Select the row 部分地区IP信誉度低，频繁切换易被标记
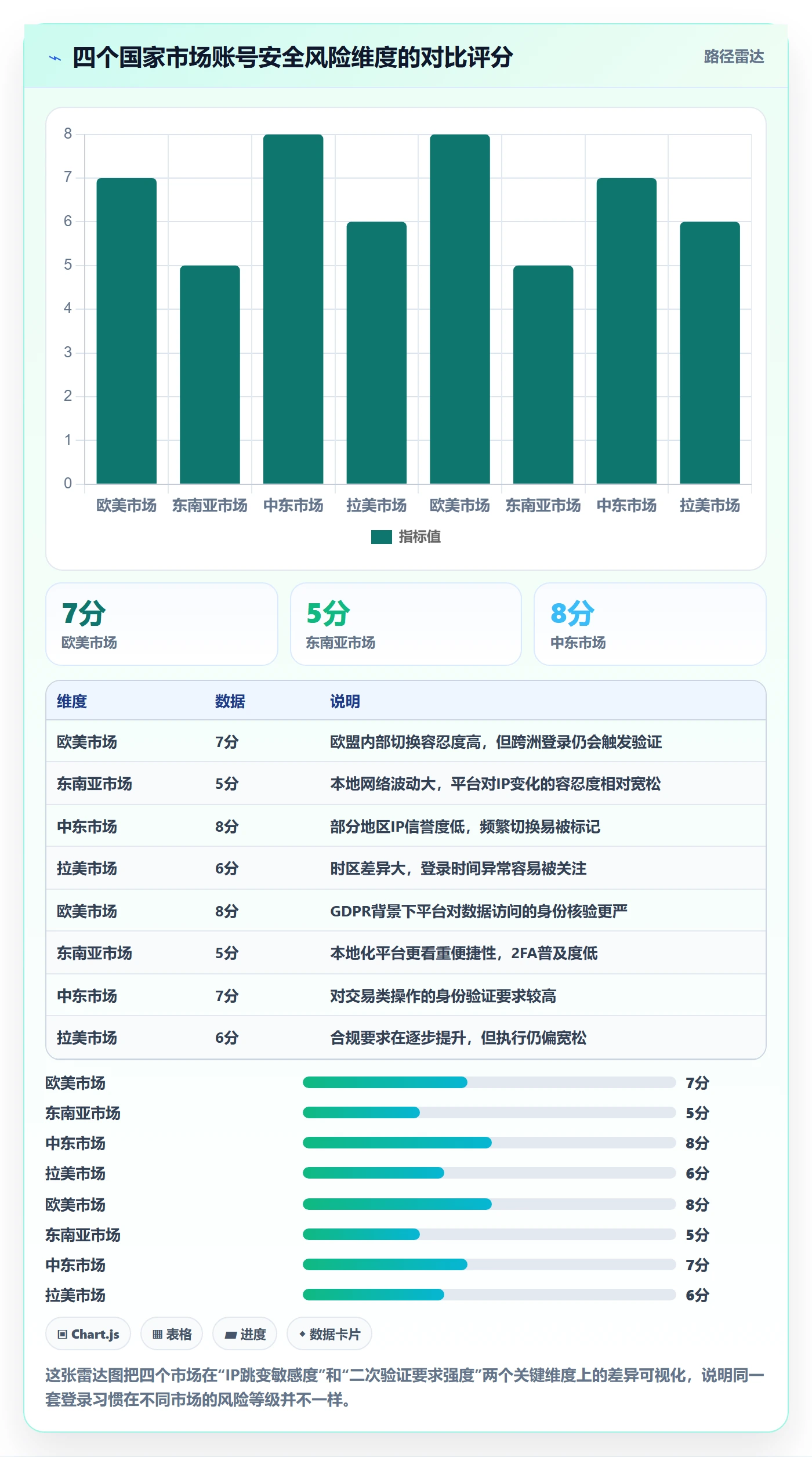812x1457 pixels. pos(406,826)
